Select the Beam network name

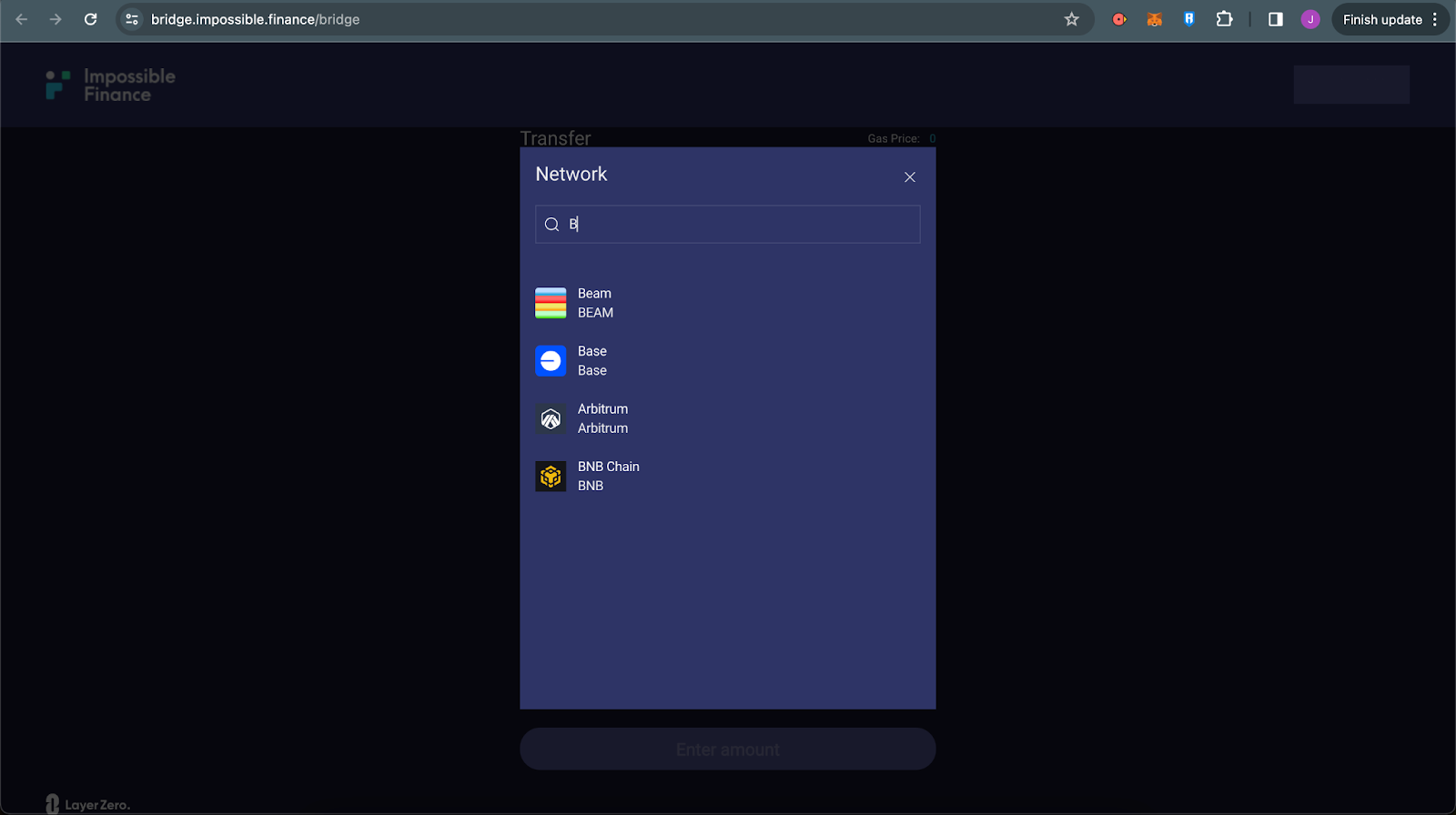point(594,293)
